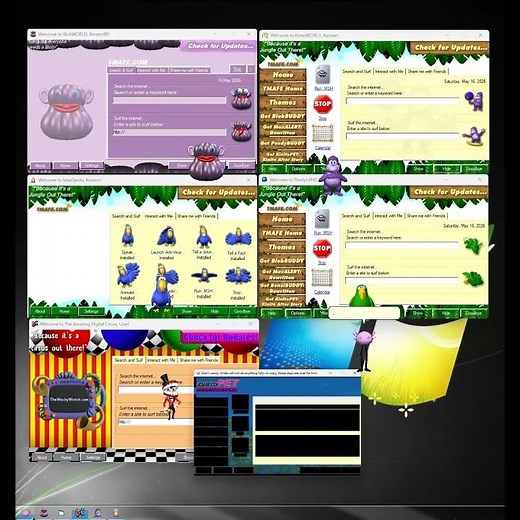Click green parrot surf icon in PeedyLAND

tap(473, 279)
